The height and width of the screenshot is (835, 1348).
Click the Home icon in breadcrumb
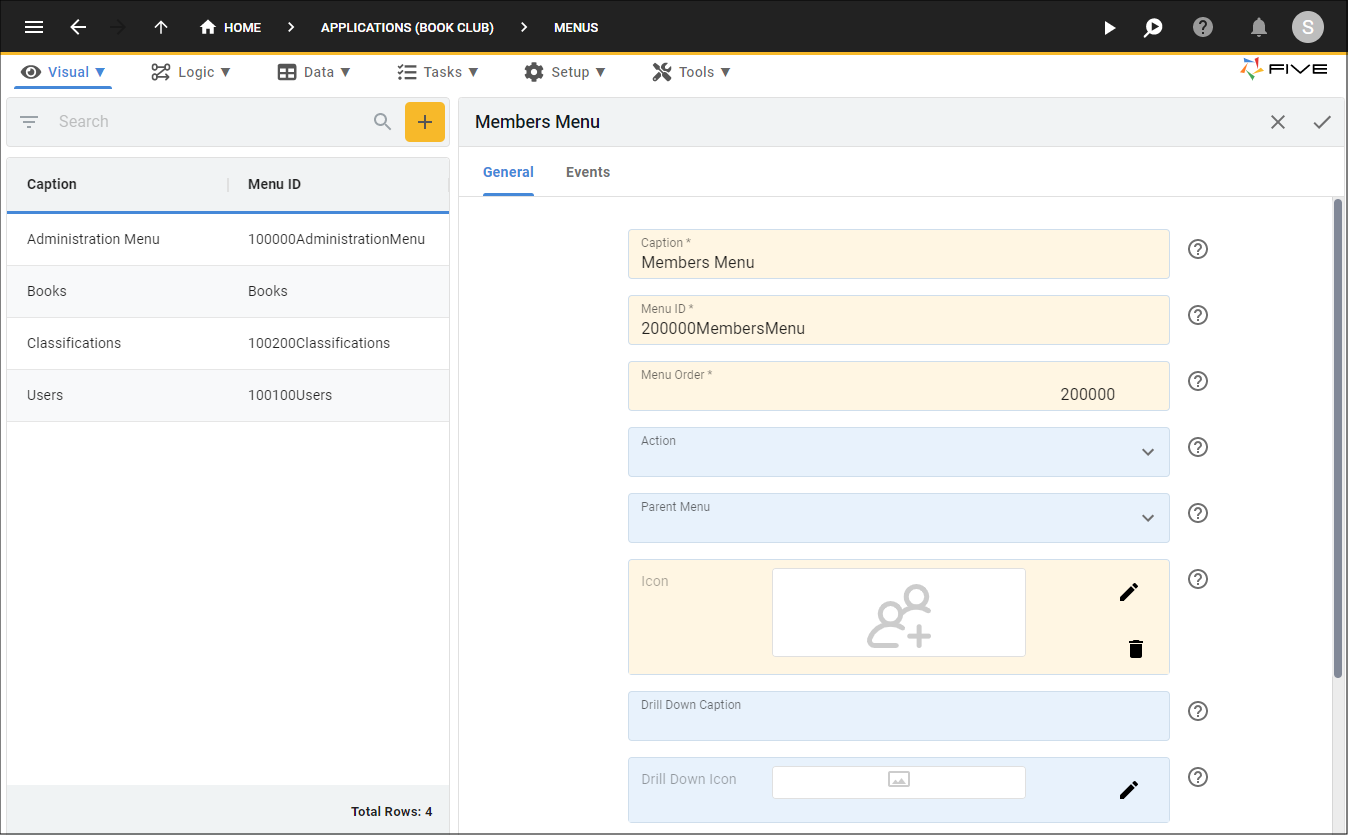pyautogui.click(x=208, y=27)
